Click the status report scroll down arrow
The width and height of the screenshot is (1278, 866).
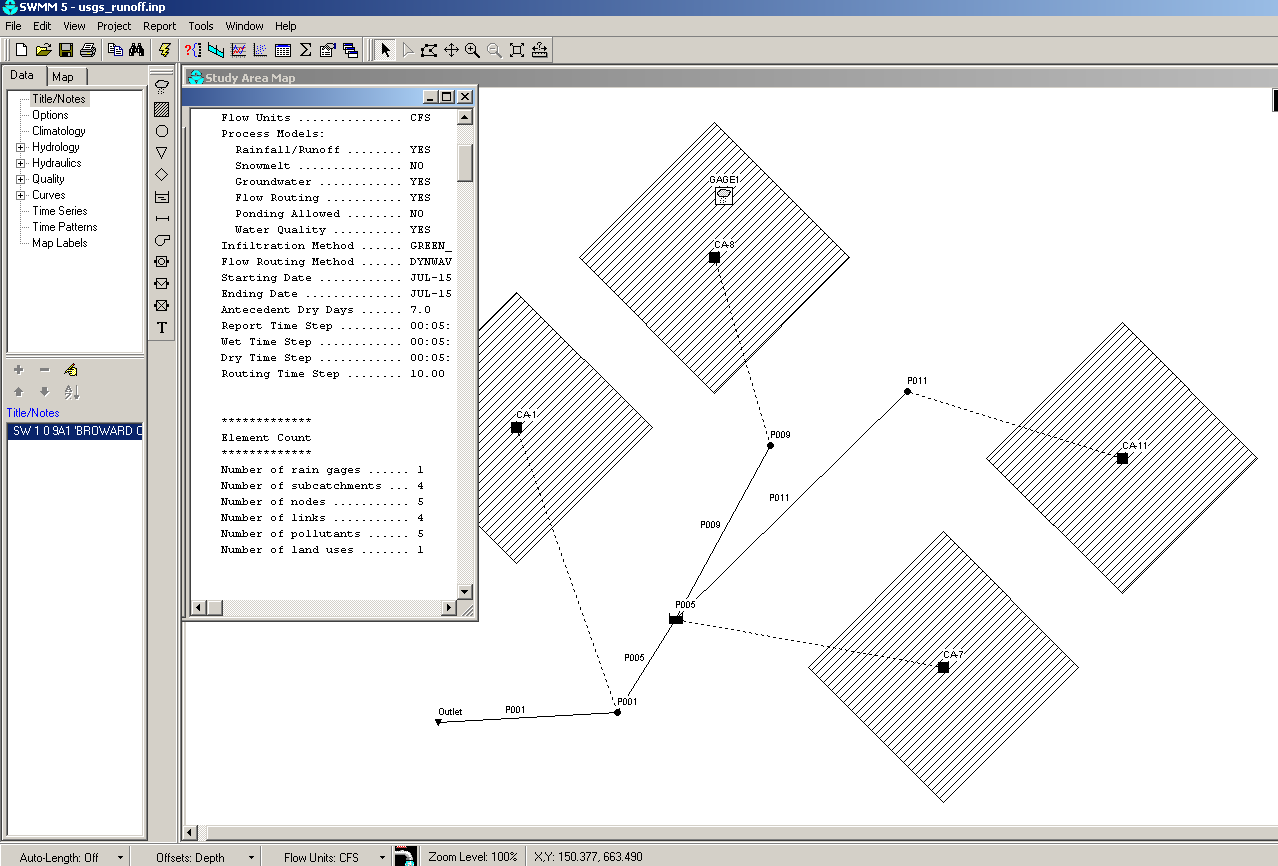tap(465, 591)
